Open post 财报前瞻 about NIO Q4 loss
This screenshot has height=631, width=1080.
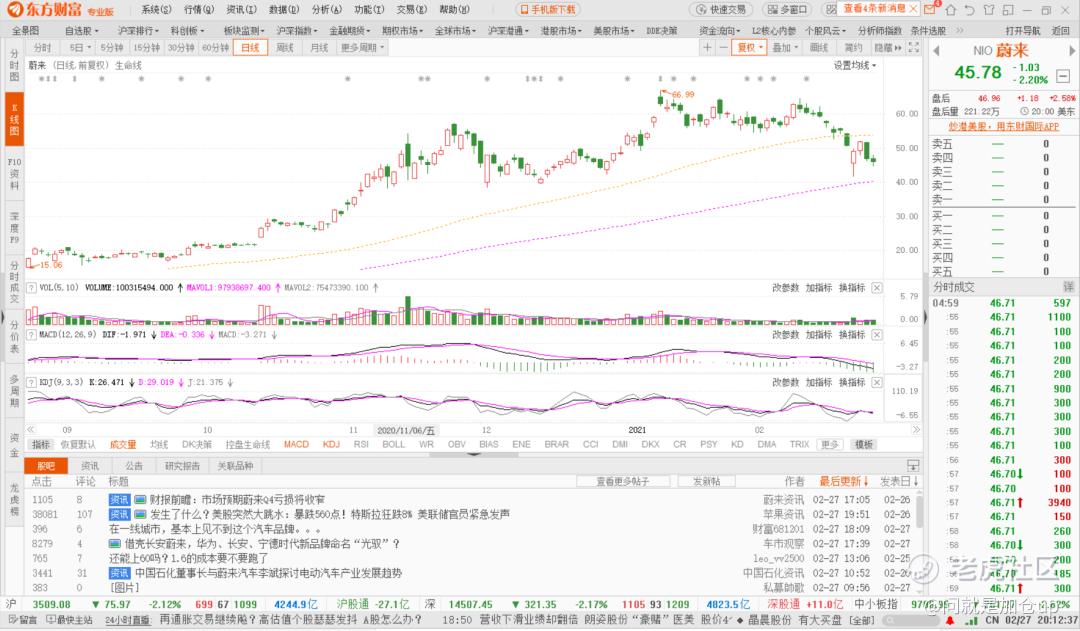tap(237, 499)
